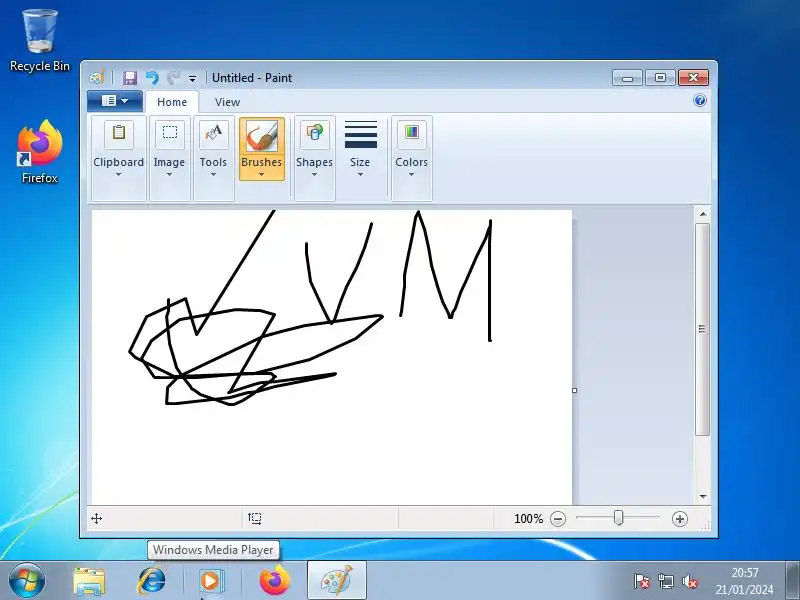Select the Firefox desktop shortcut
The width and height of the screenshot is (800, 600).
[40, 152]
